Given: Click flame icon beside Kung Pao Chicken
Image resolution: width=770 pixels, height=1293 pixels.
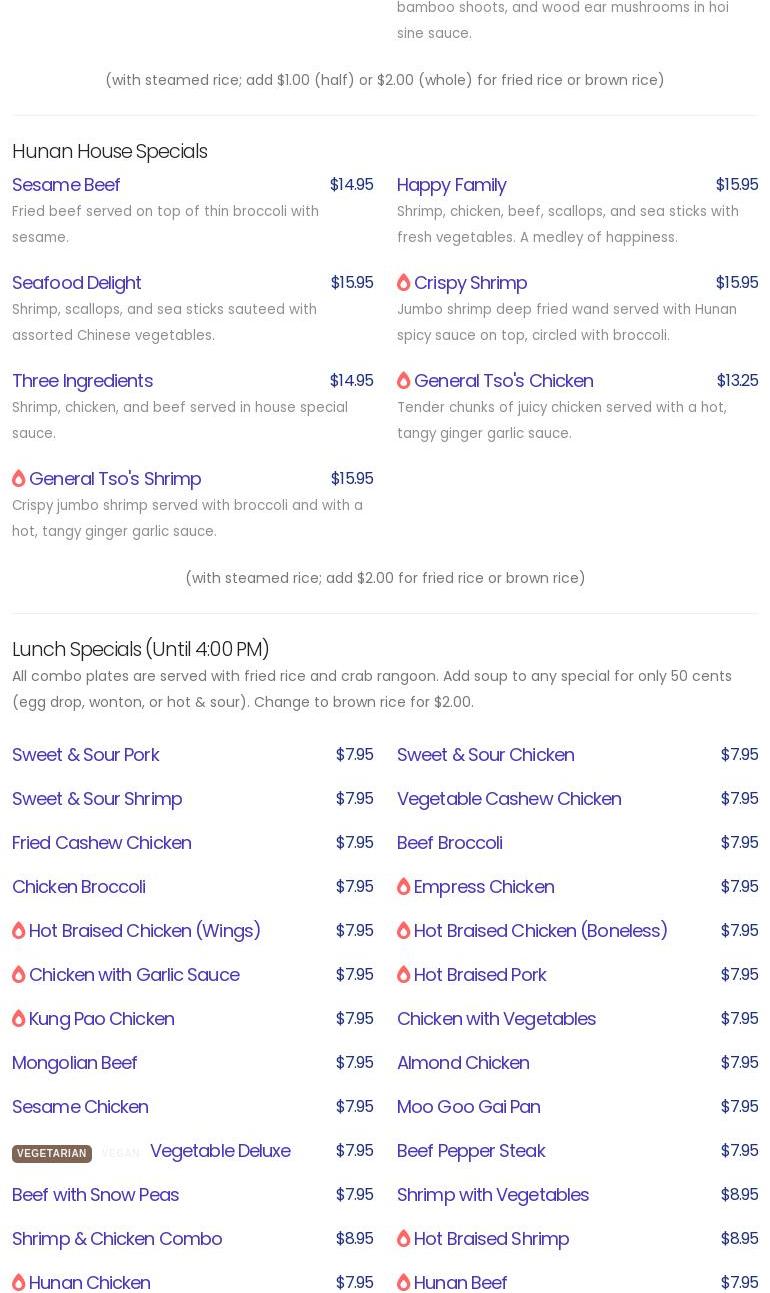Looking at the screenshot, I should pos(19,1019).
